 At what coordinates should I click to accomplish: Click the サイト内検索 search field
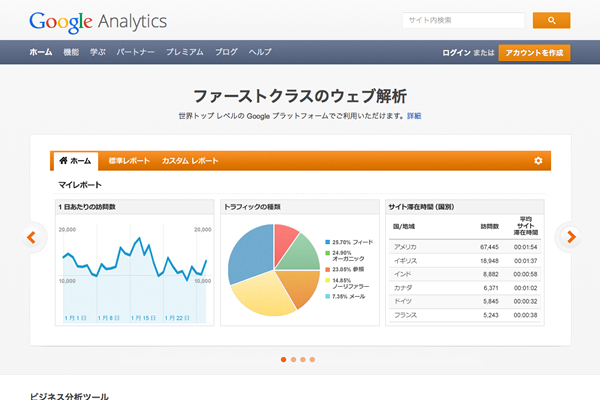click(463, 20)
